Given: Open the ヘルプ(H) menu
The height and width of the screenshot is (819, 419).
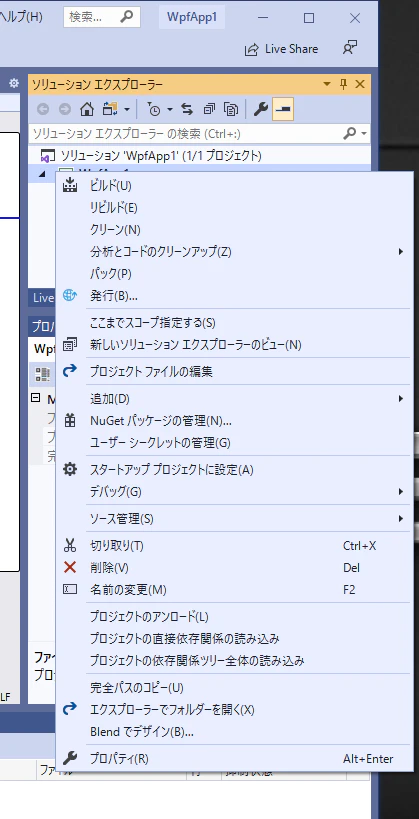Looking at the screenshot, I should pyautogui.click(x=21, y=17).
